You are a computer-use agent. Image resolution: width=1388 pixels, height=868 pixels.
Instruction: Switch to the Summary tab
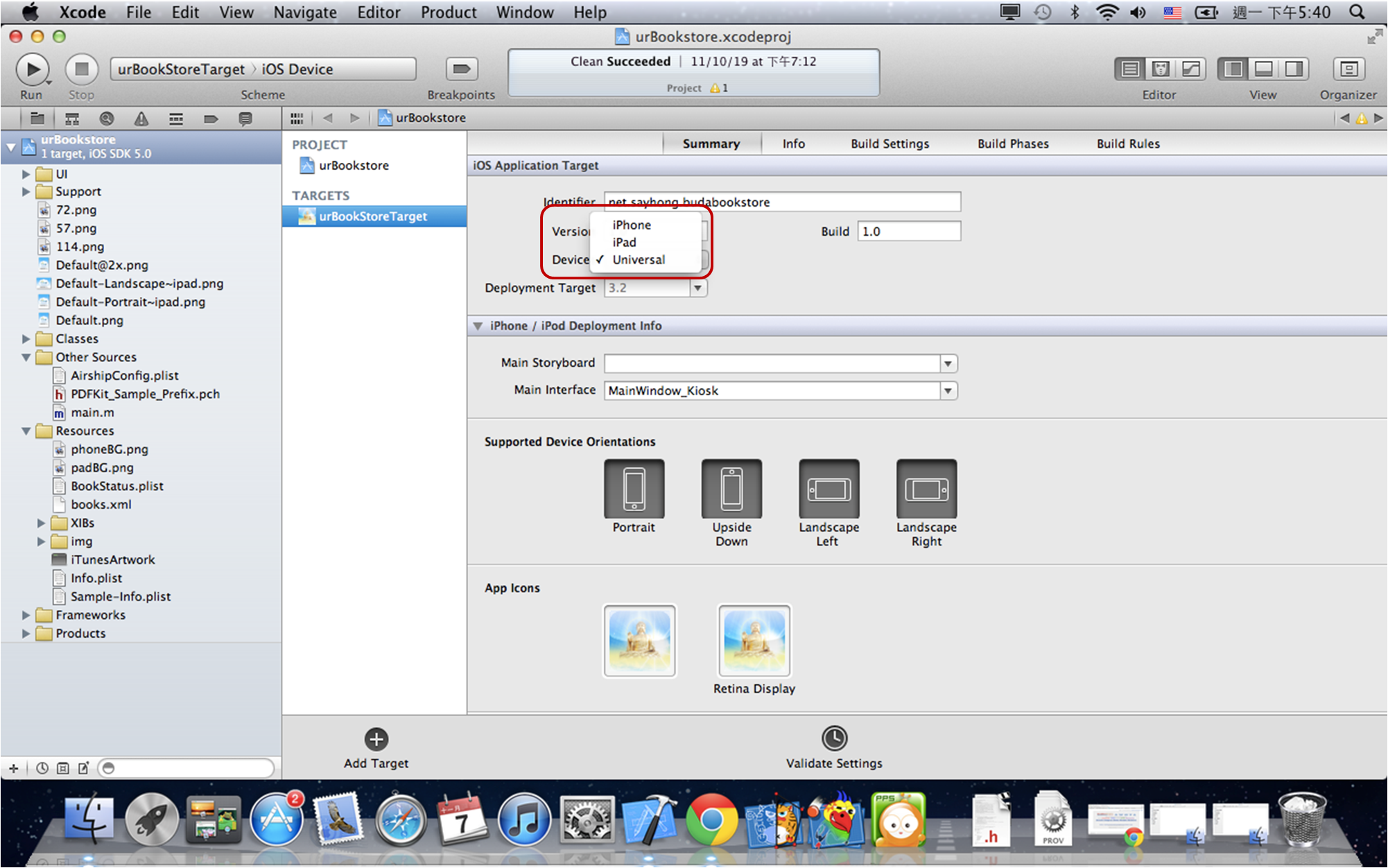[711, 144]
